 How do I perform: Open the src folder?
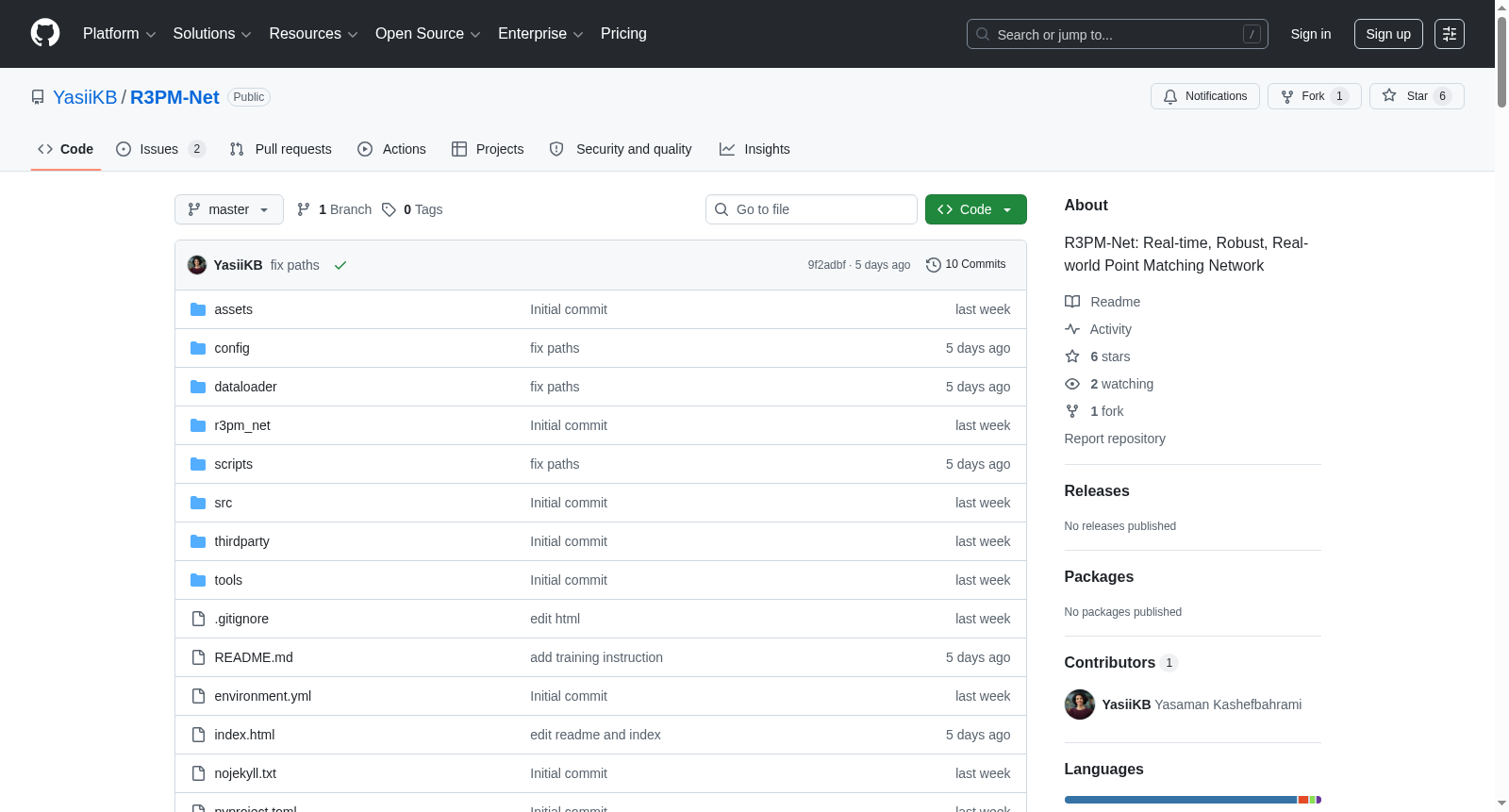(x=223, y=503)
